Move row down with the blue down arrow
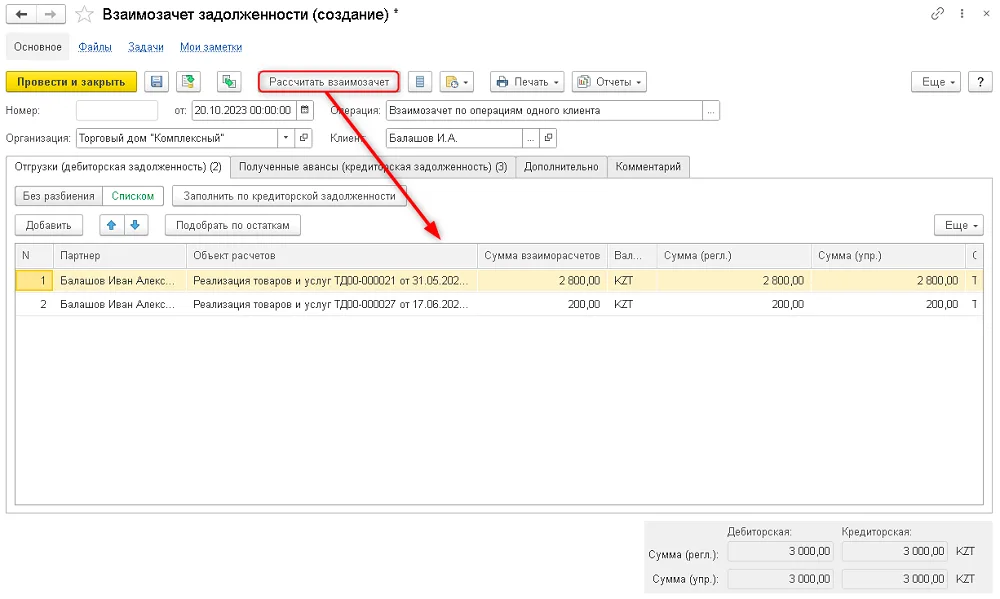This screenshot has height=599, width=1000. 135,225
